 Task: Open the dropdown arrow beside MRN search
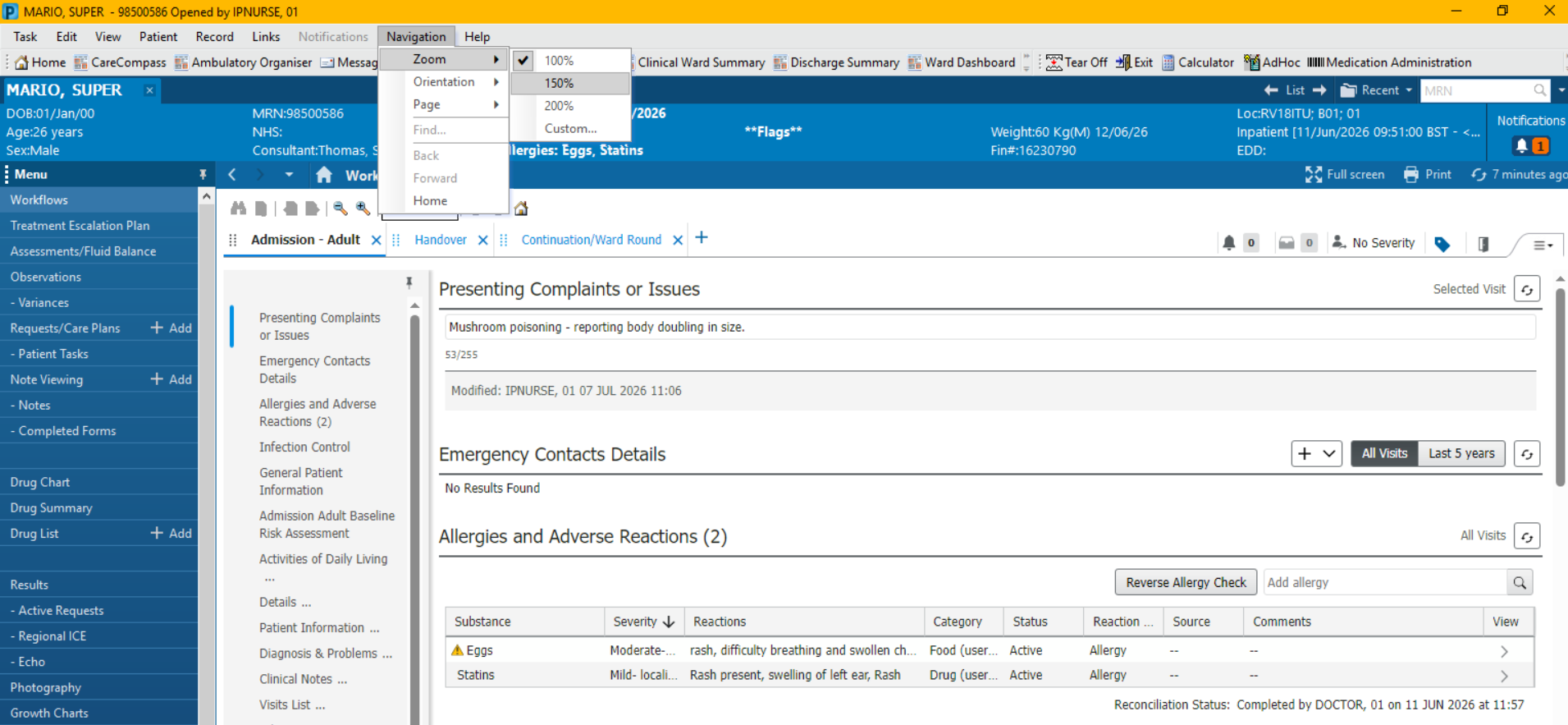tap(1561, 90)
